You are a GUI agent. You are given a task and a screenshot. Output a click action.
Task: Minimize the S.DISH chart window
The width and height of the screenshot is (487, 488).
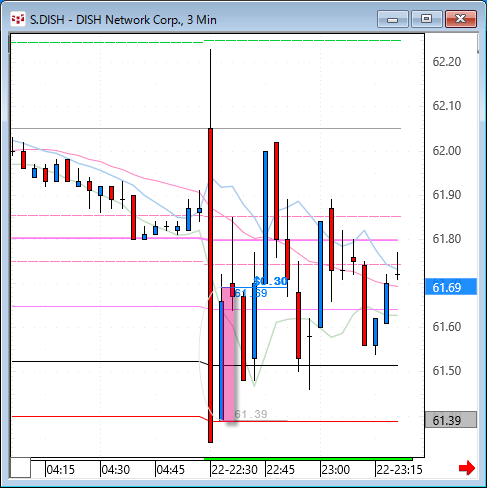(392, 19)
